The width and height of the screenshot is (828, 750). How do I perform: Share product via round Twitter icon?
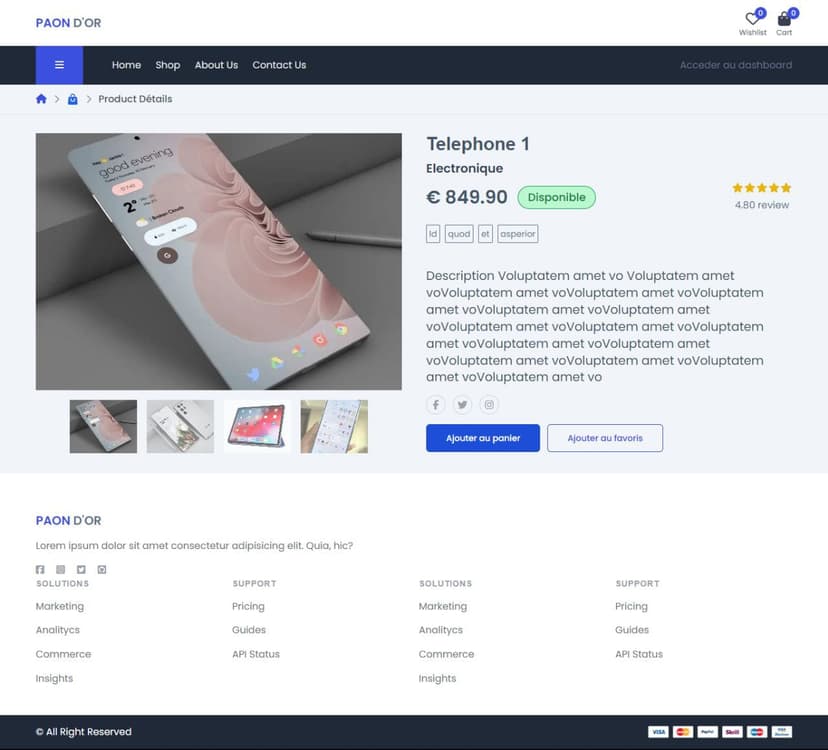pyautogui.click(x=462, y=405)
